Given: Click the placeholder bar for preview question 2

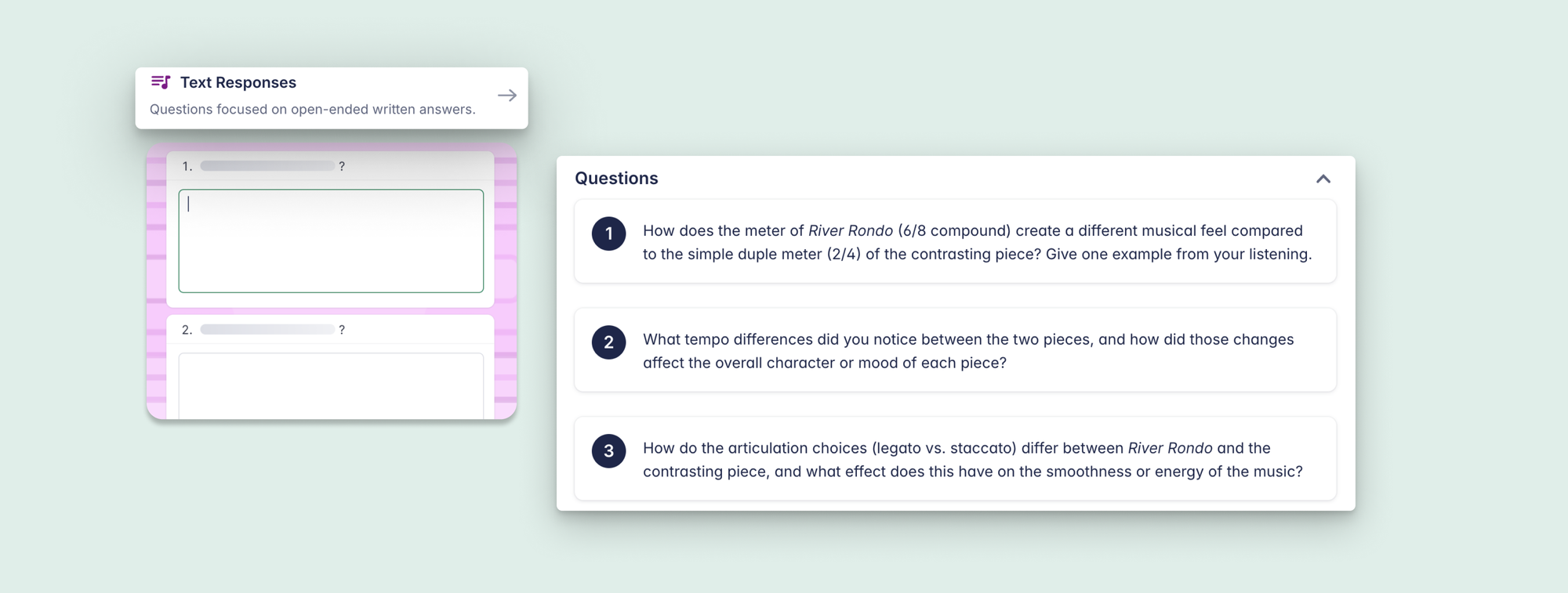Looking at the screenshot, I should (x=267, y=330).
